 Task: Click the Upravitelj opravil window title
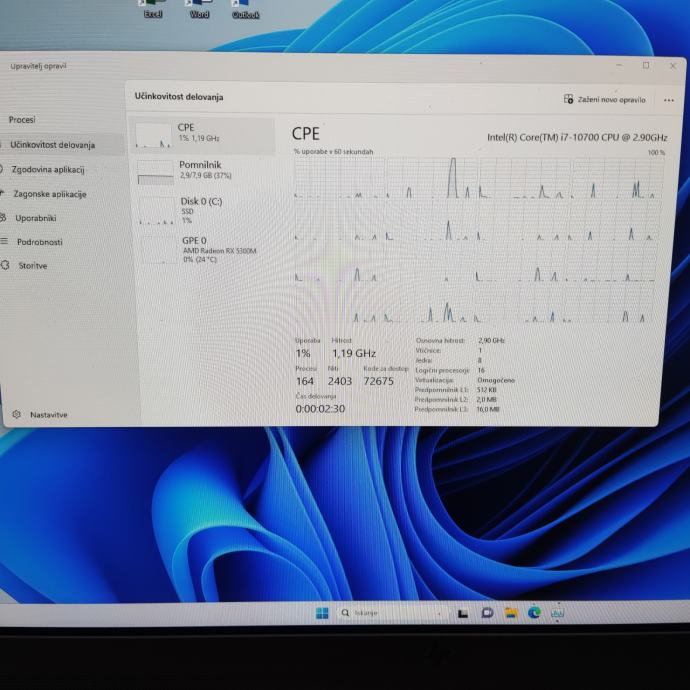(x=38, y=66)
